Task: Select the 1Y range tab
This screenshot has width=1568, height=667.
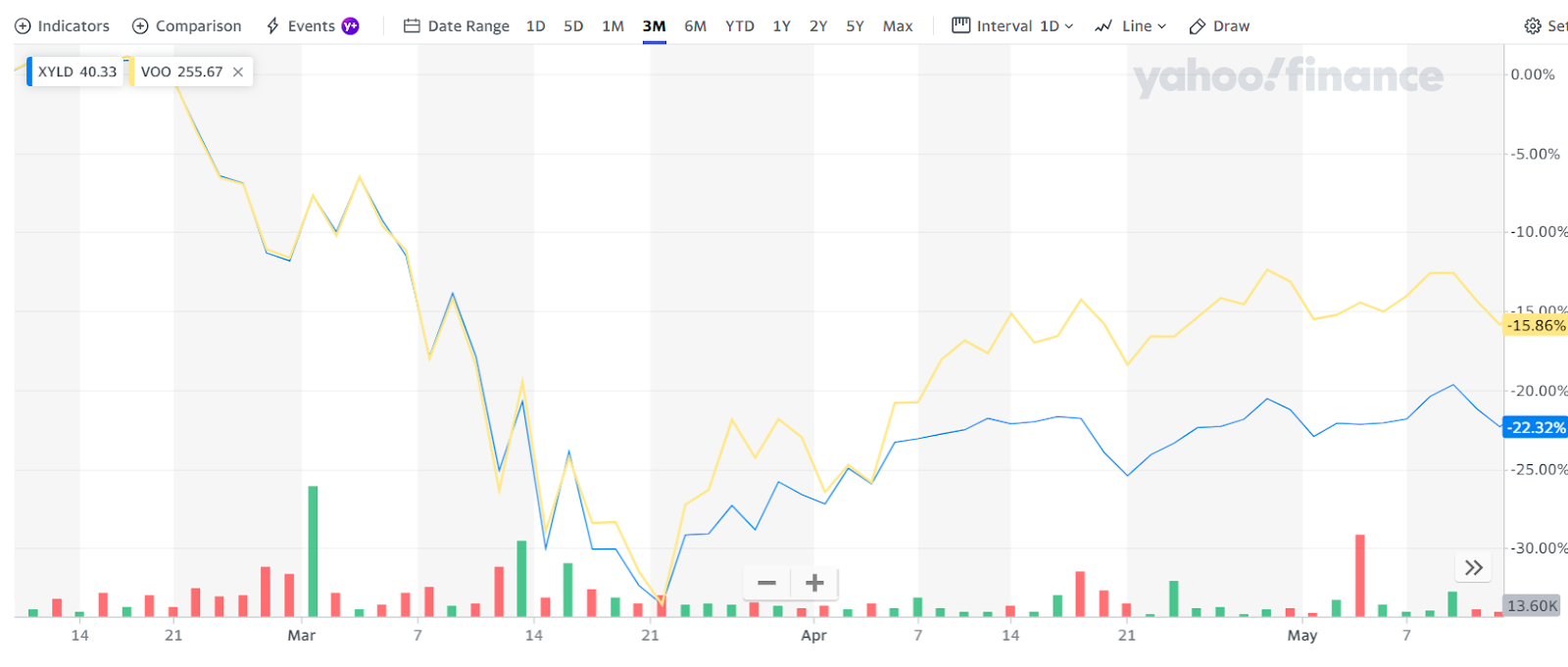Action: pyautogui.click(x=782, y=26)
